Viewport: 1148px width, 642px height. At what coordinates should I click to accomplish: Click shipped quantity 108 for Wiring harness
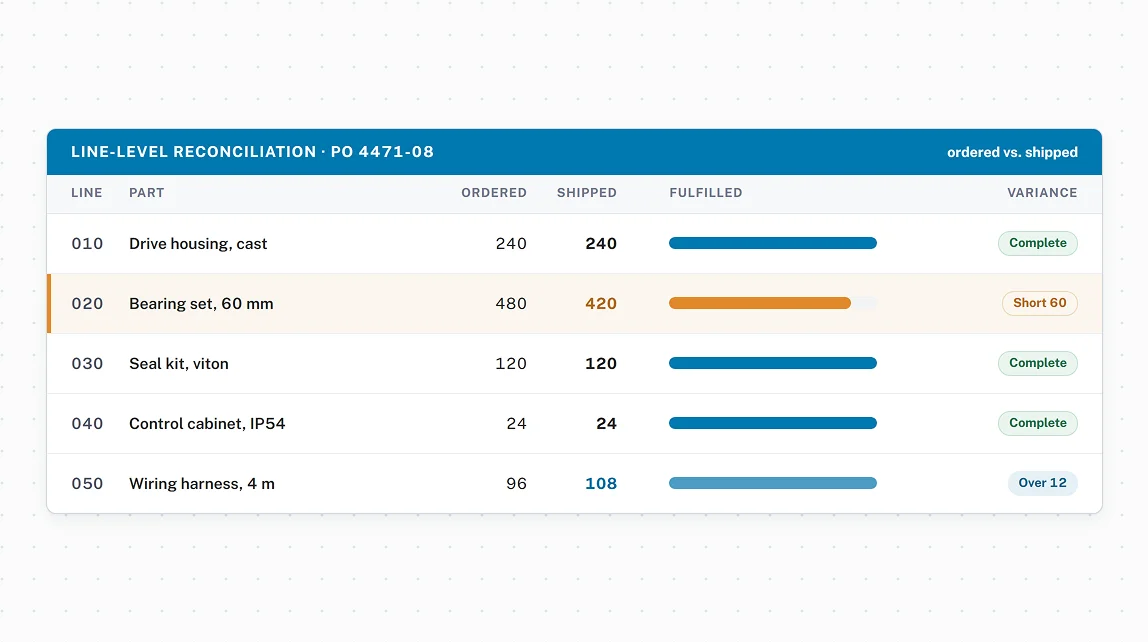[600, 484]
